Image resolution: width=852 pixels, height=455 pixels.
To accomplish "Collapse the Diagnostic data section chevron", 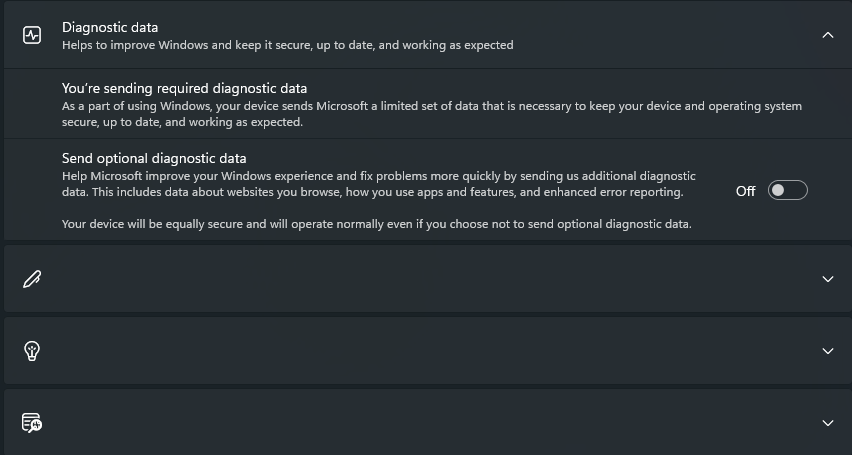I will [828, 35].
